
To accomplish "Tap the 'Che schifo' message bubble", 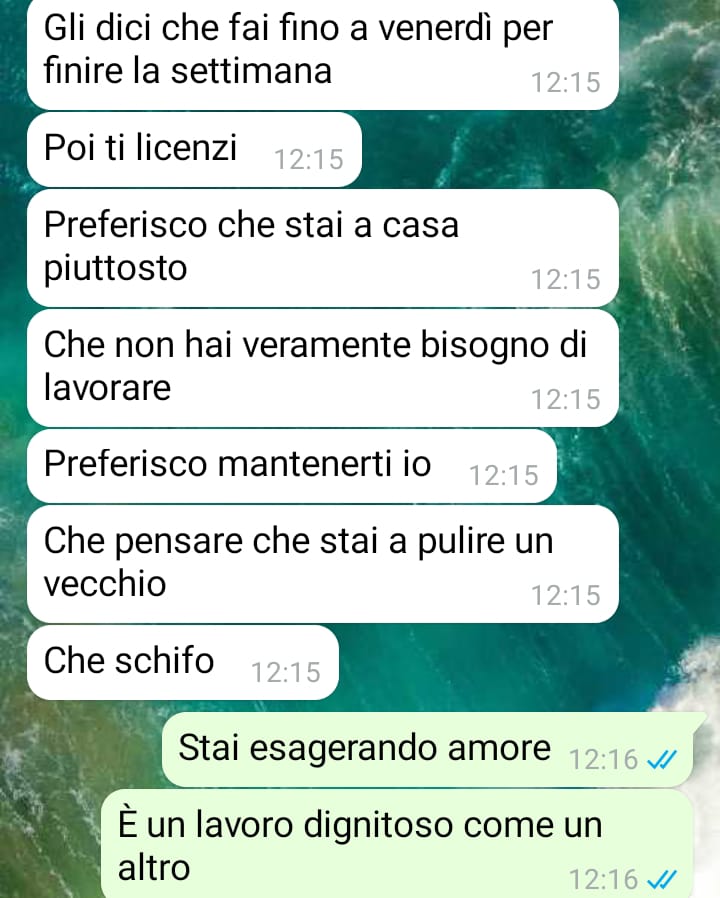I will (183, 663).
